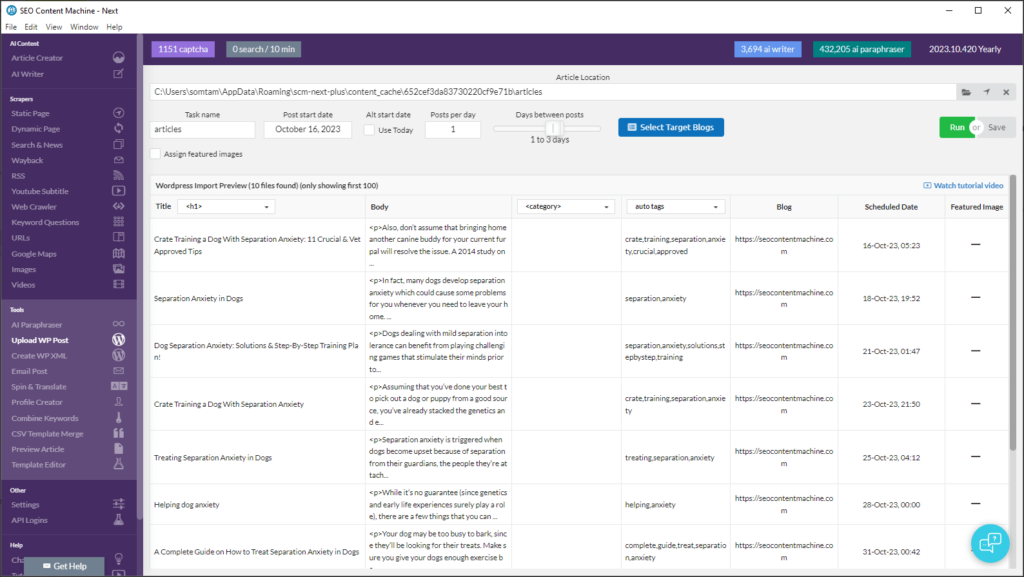Check the Use Today option
Screen dimensions: 1024x577
(369, 130)
